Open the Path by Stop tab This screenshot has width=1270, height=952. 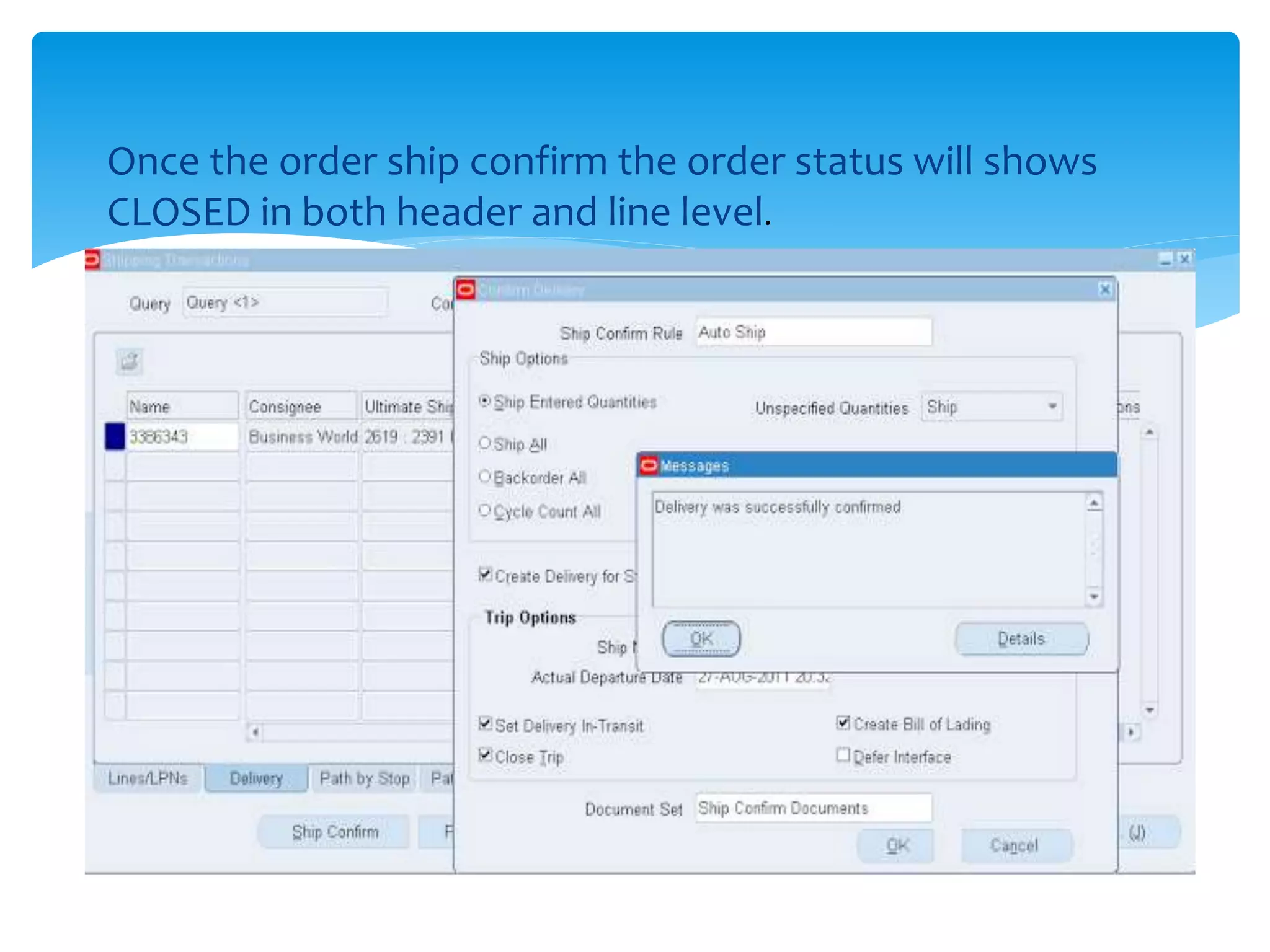[x=364, y=778]
